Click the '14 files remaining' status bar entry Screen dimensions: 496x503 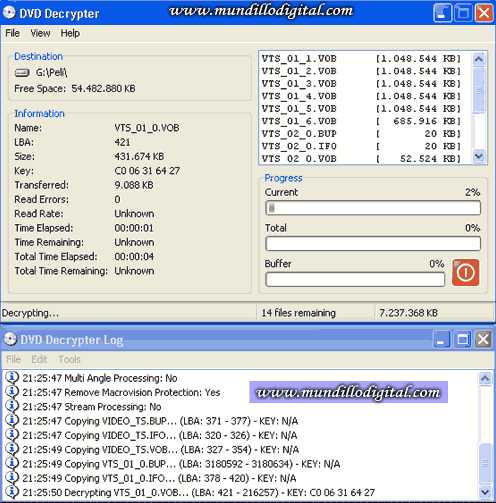tap(298, 313)
